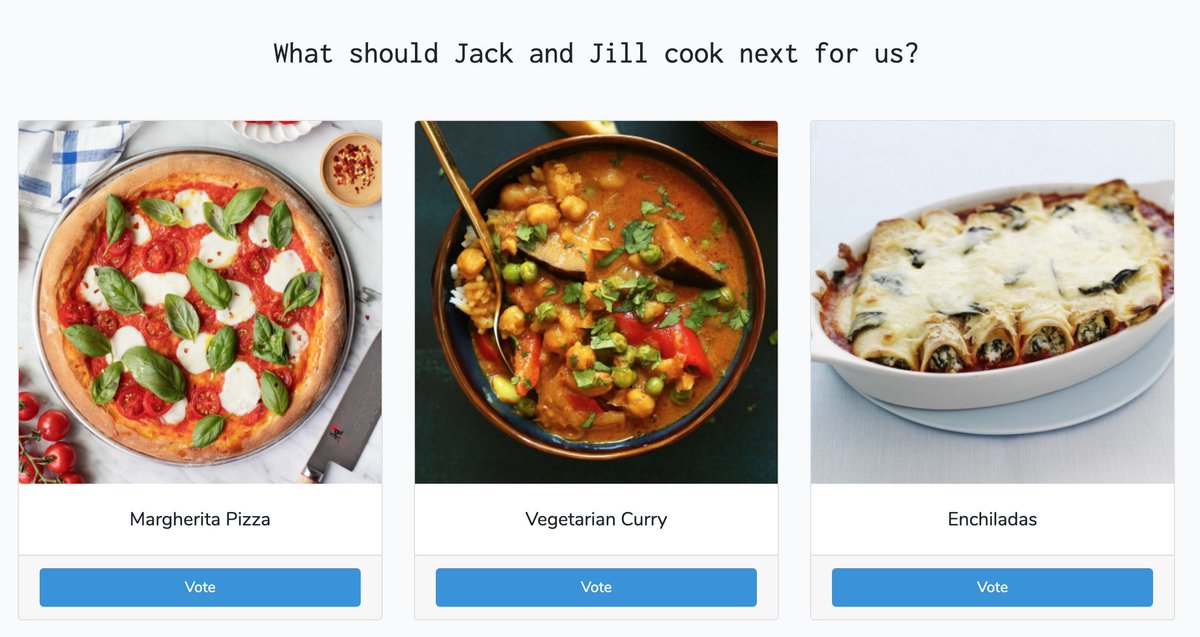Click the Margherita Pizza title text

coord(200,519)
